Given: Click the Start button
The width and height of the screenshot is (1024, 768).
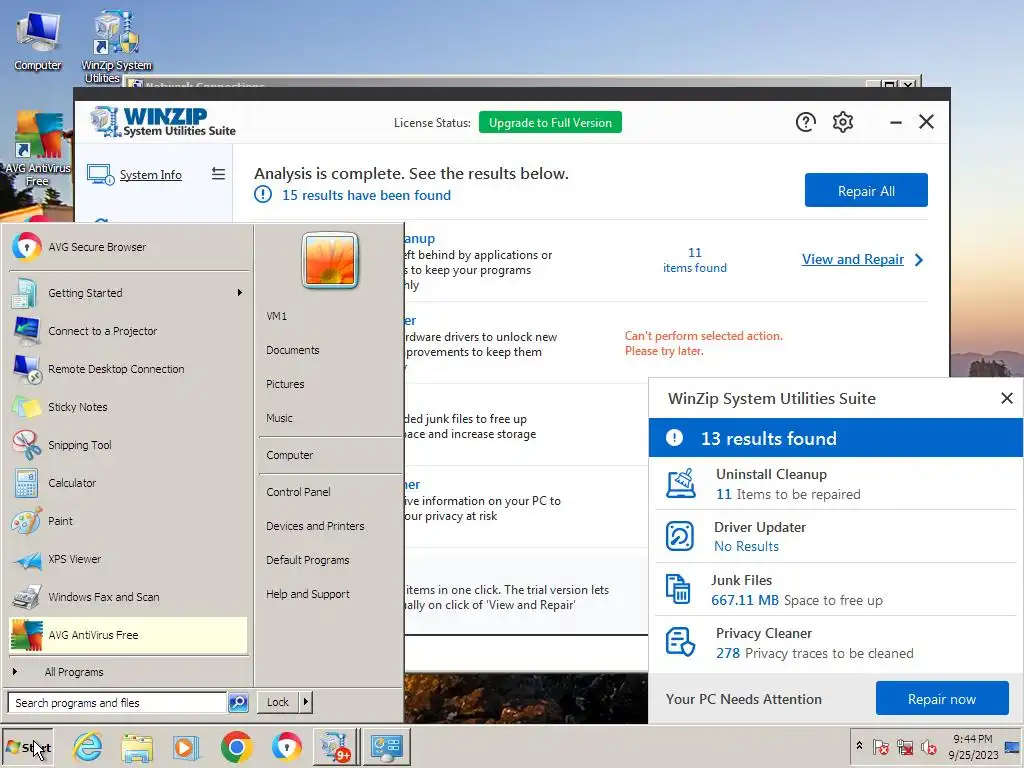Looking at the screenshot, I should tap(27, 747).
